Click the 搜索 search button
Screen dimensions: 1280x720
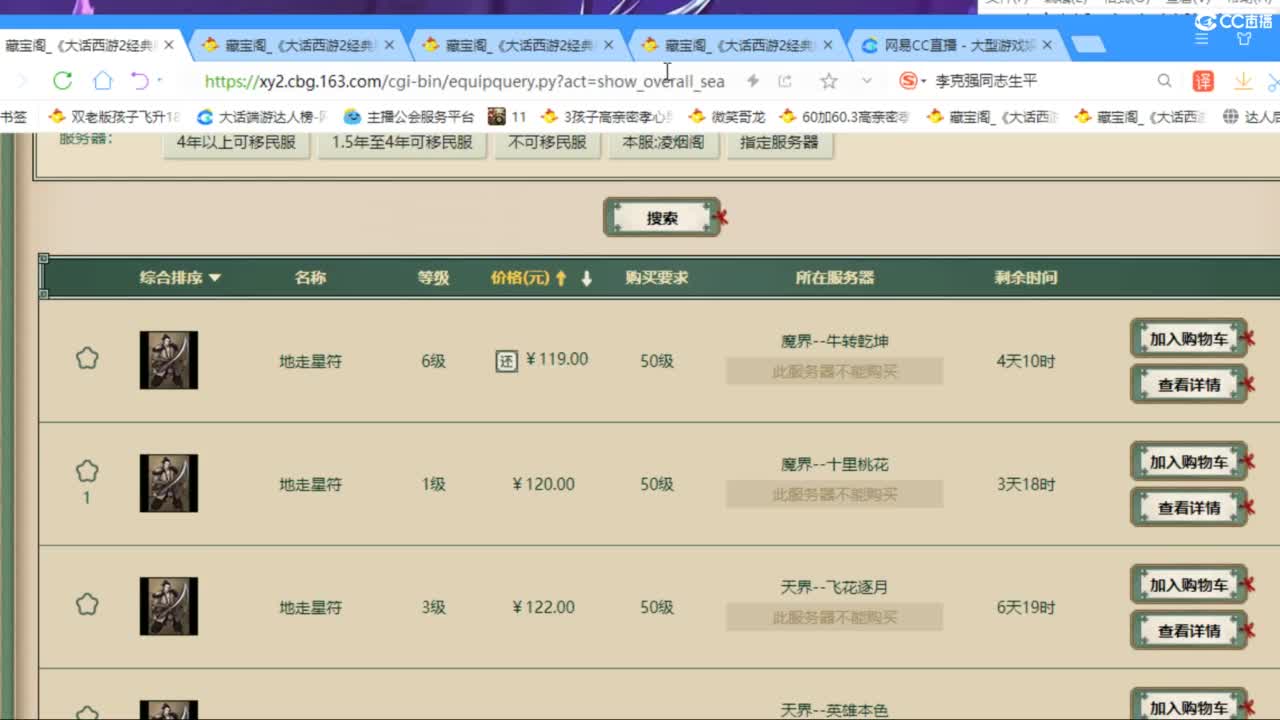point(662,218)
